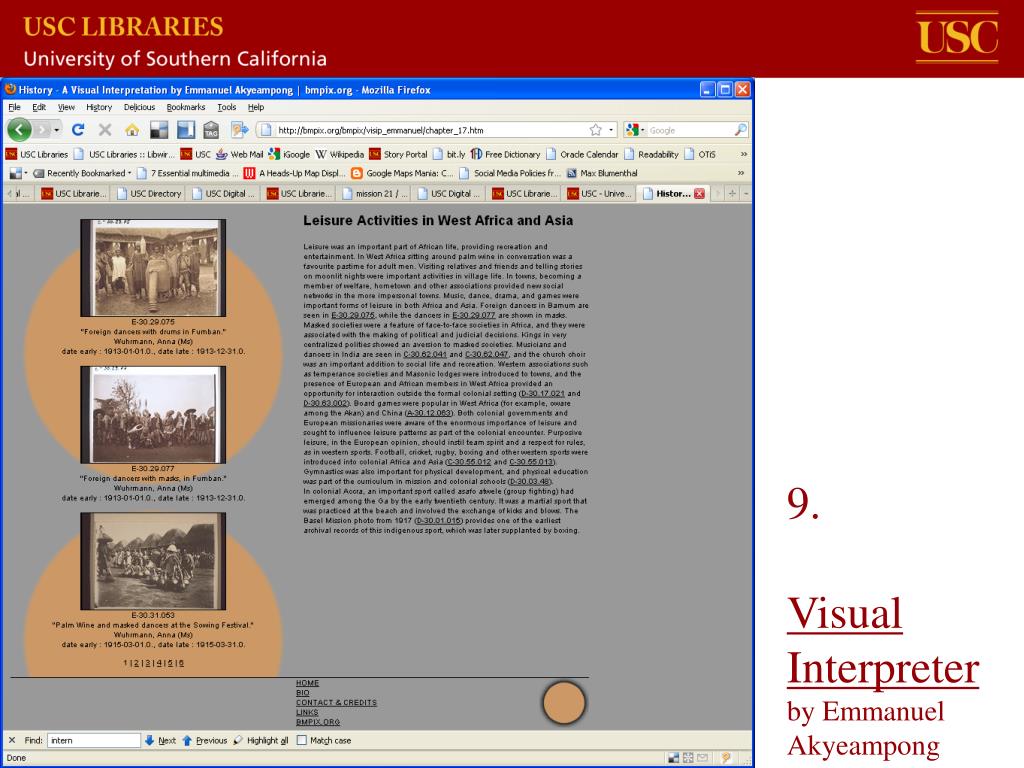The height and width of the screenshot is (768, 1024).
Task: Click the Delicious checkered toolbar icon
Action: 159,130
